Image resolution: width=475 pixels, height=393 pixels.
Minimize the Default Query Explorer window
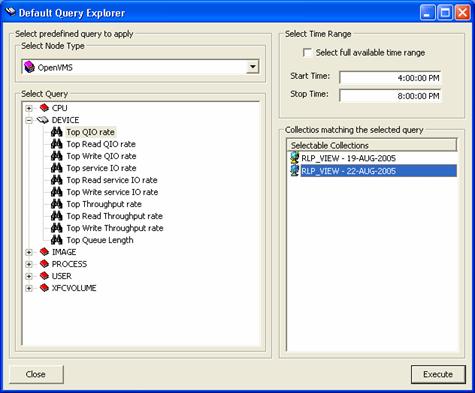pyautogui.click(x=427, y=13)
